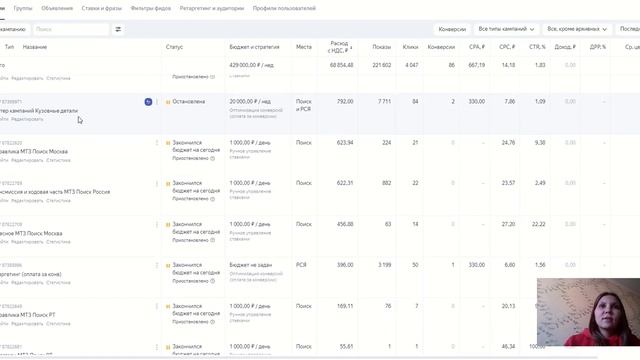Image resolution: width=640 pixels, height=360 pixels.
Task: Click the CPA column header
Action: 477,47
